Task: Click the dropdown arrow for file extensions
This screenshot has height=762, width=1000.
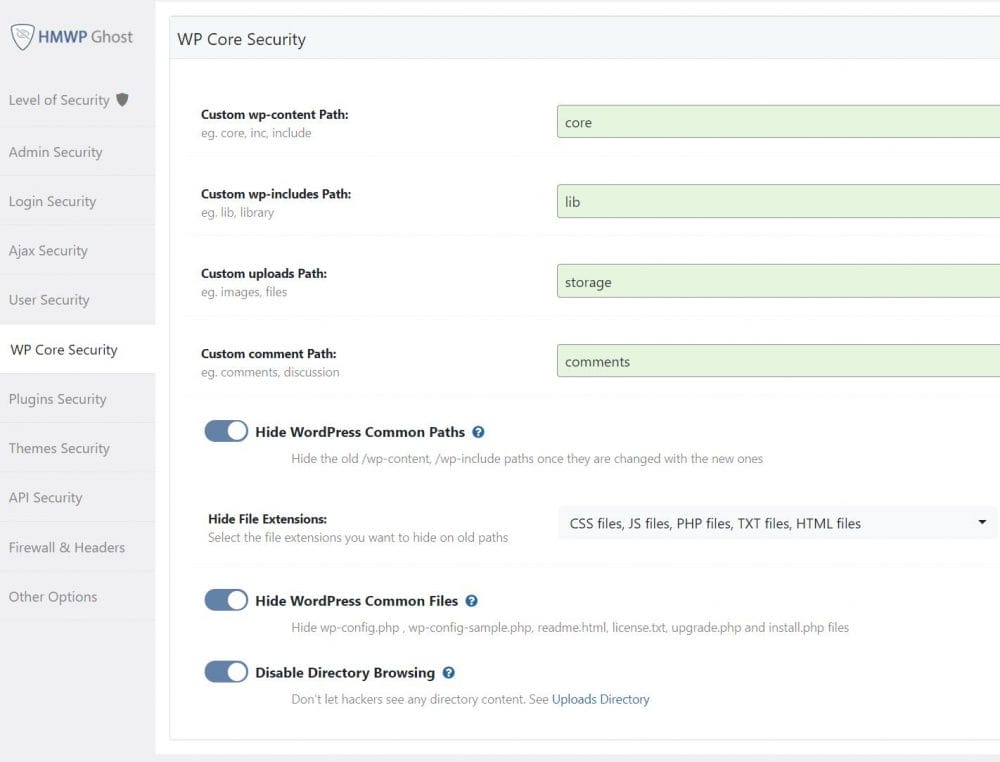Action: (x=982, y=522)
